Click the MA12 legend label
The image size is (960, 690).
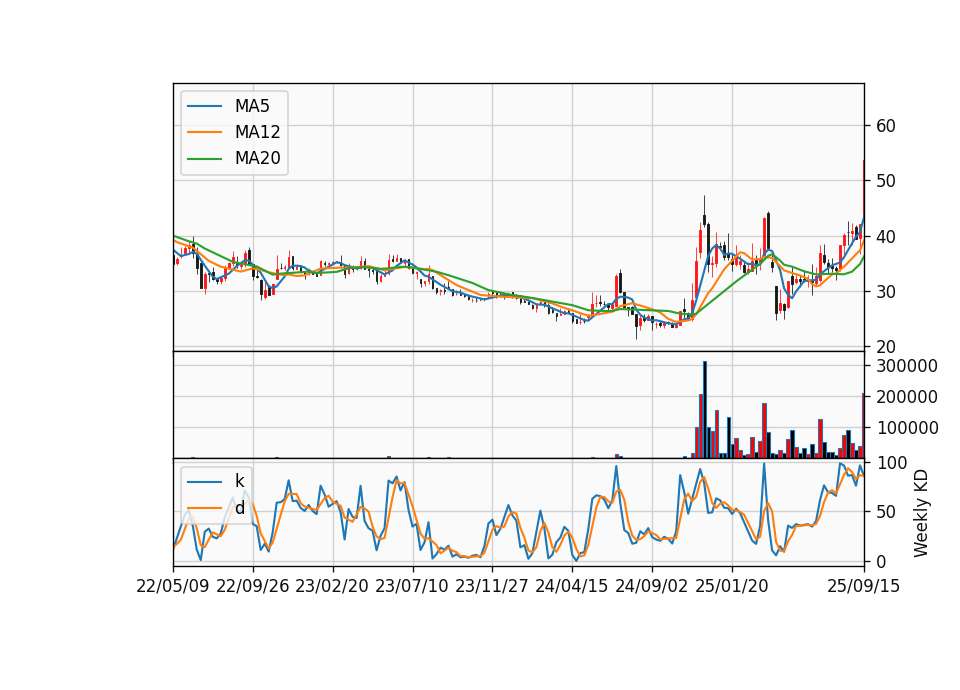point(257,132)
